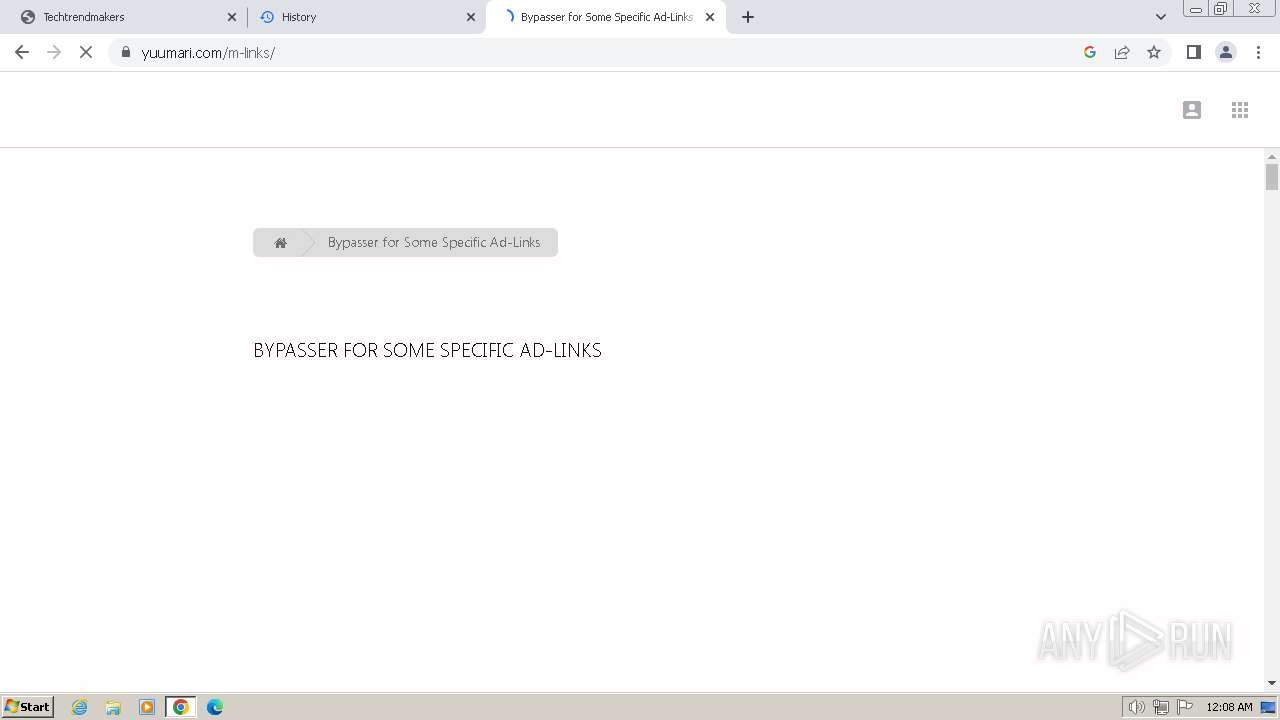
Task: Click the 12:08 AM clock
Action: (x=1229, y=707)
